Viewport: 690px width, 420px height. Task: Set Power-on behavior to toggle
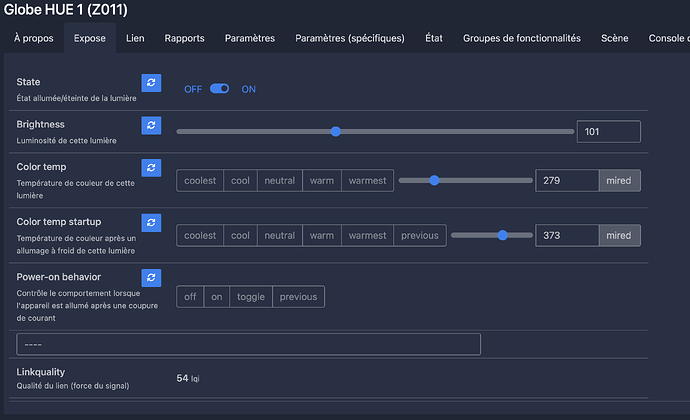(251, 297)
